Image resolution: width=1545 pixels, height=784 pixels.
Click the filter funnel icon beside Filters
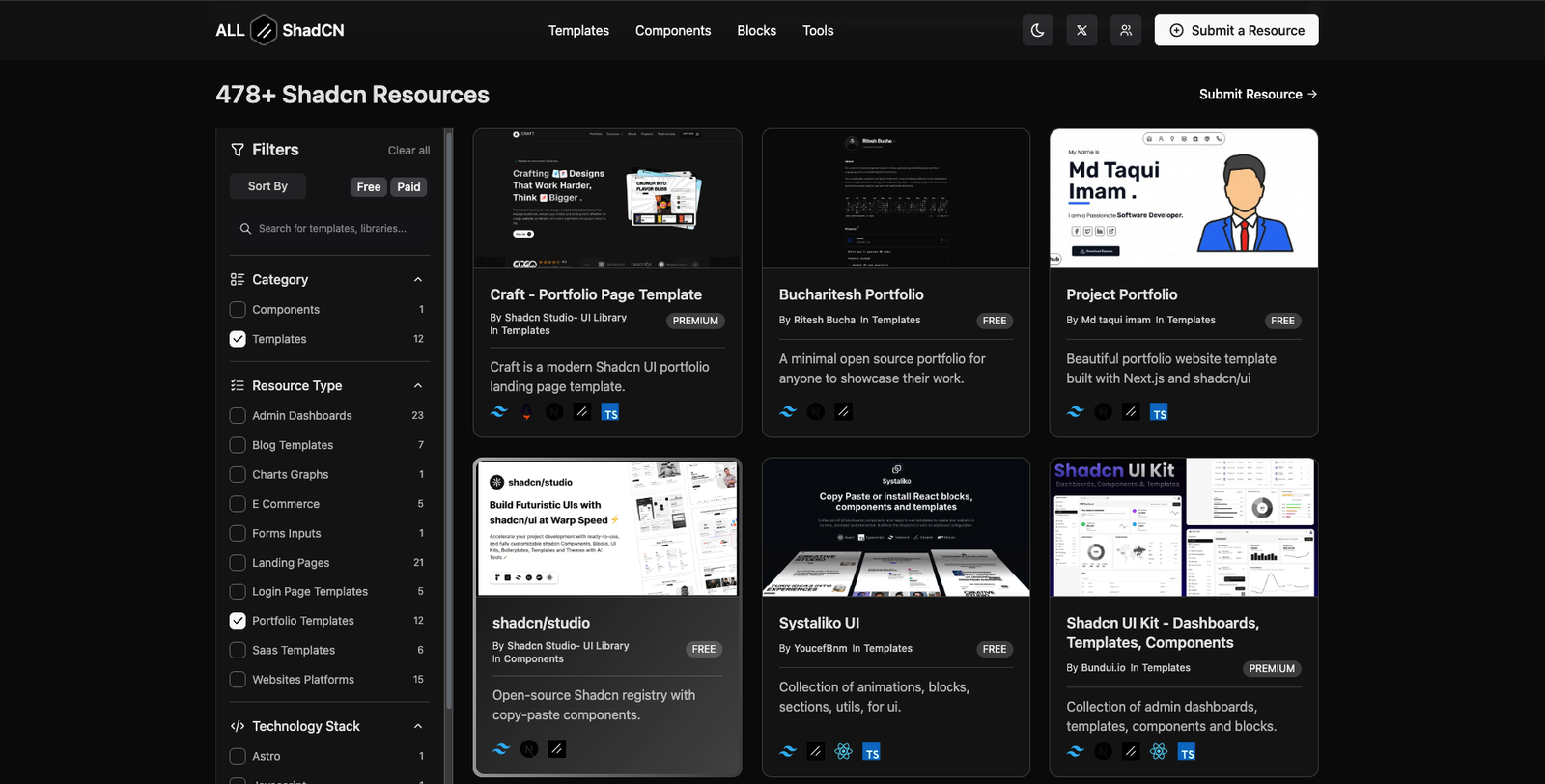(238, 150)
